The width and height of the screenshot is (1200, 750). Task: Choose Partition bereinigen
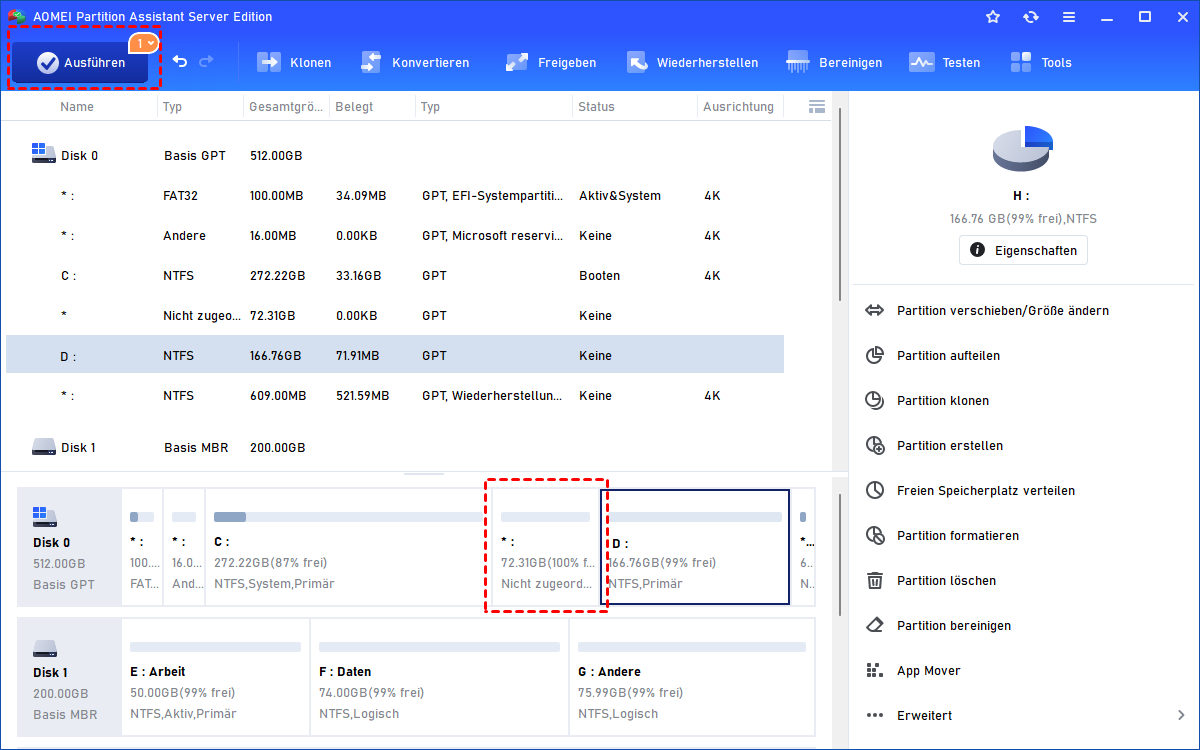[954, 626]
